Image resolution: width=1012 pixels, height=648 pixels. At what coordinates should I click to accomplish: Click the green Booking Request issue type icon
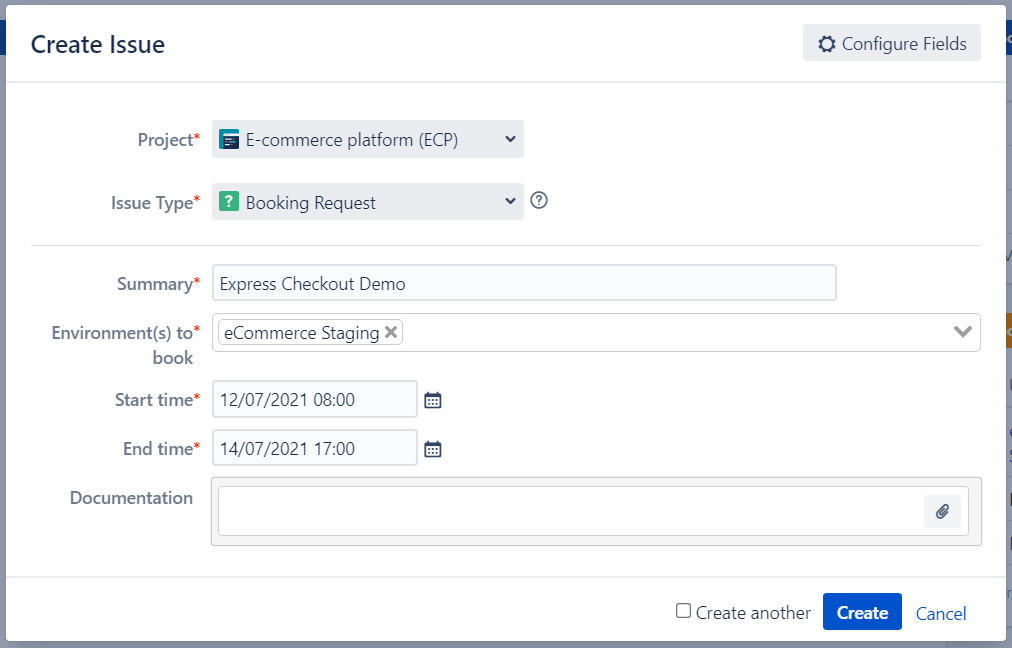click(228, 202)
